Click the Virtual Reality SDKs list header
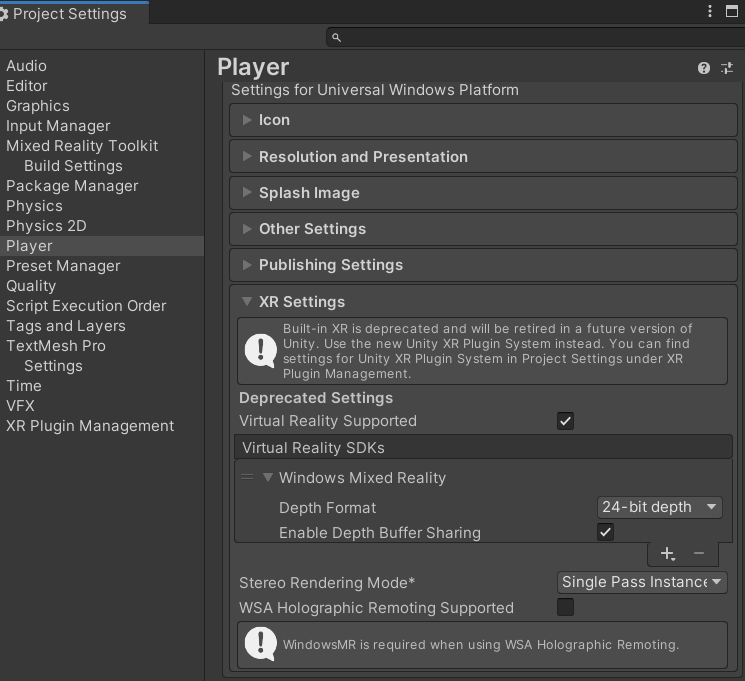Viewport: 745px width, 681px height. [x=483, y=447]
